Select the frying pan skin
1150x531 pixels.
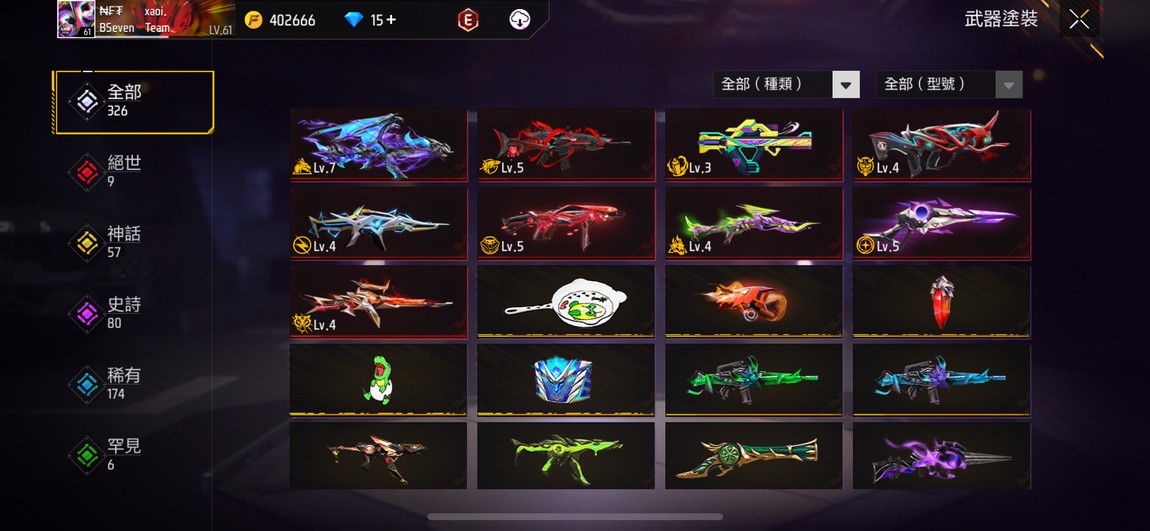click(565, 301)
